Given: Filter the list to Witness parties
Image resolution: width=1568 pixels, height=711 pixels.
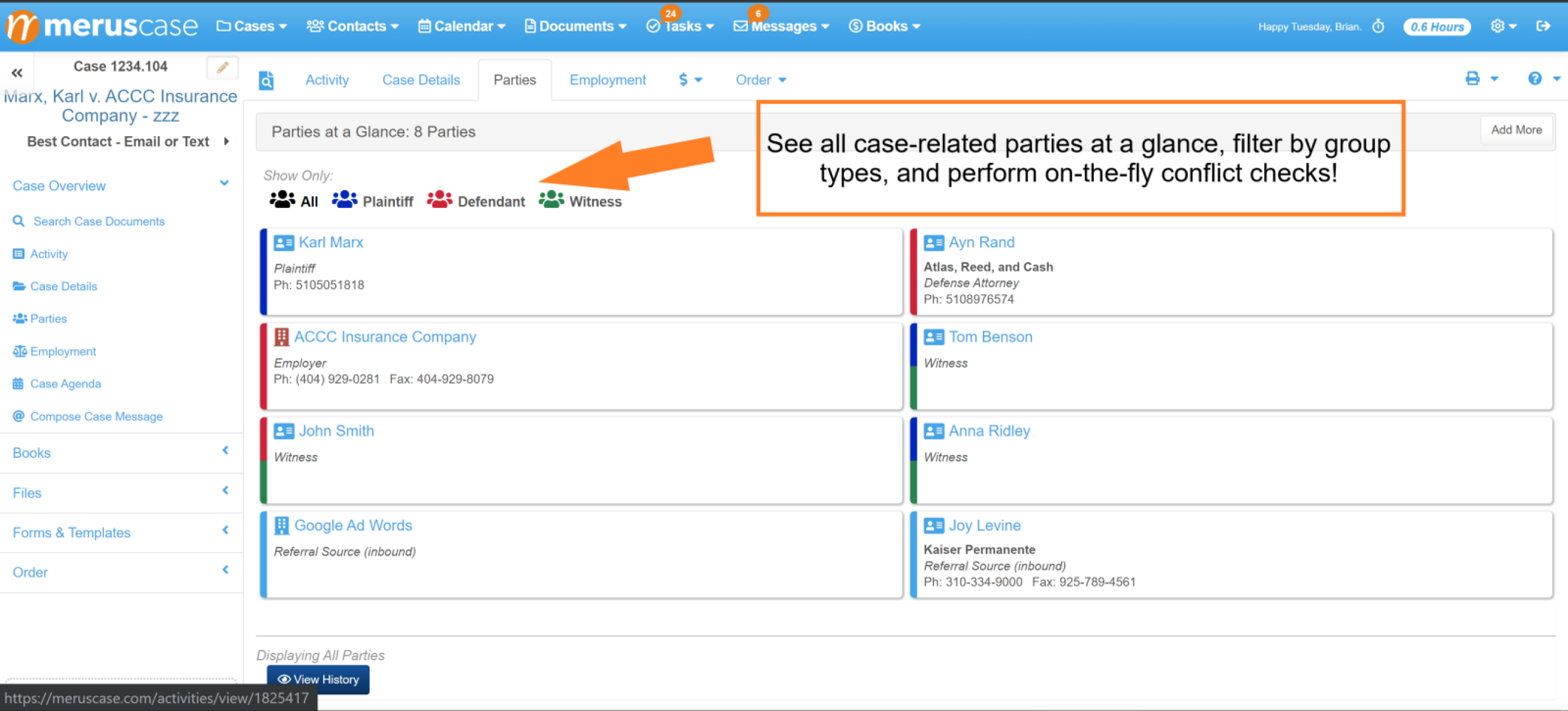Looking at the screenshot, I should click(595, 201).
